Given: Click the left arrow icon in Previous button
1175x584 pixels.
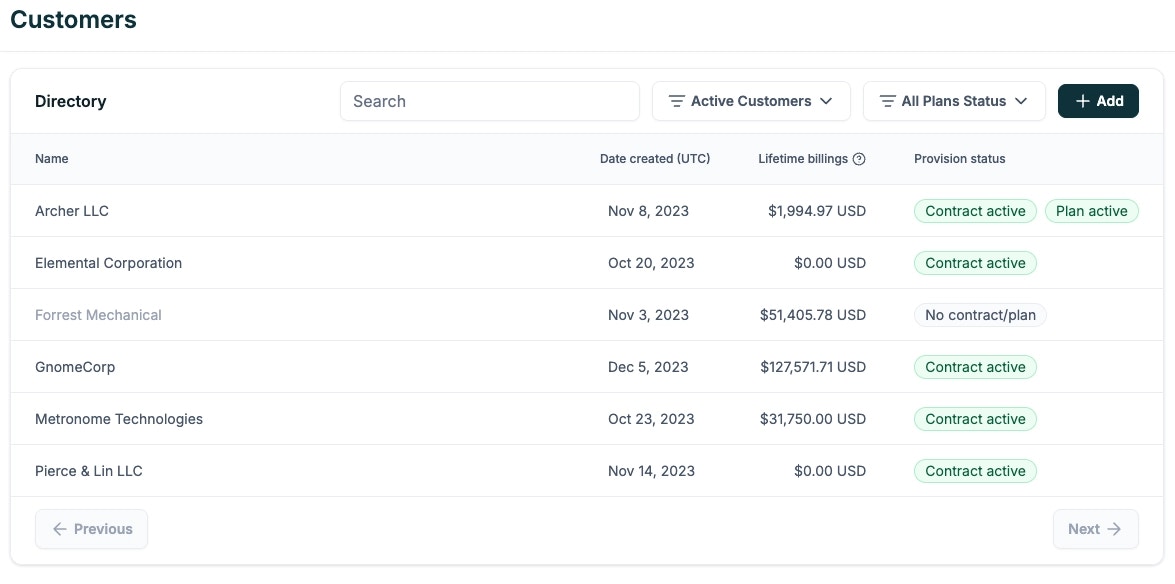Looking at the screenshot, I should (x=60, y=529).
